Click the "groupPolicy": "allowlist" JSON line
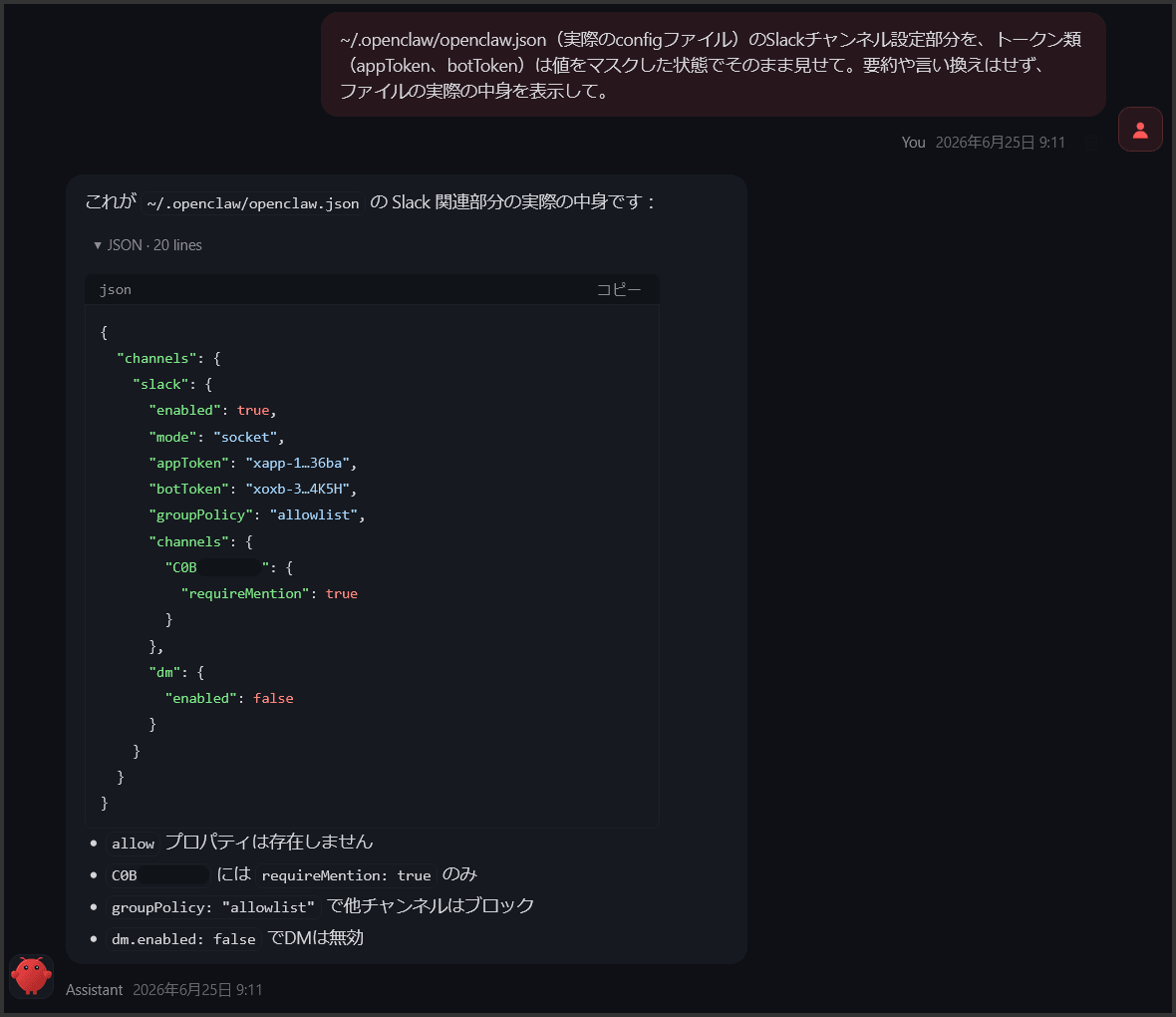Viewport: 1176px width, 1017px height. coord(256,514)
